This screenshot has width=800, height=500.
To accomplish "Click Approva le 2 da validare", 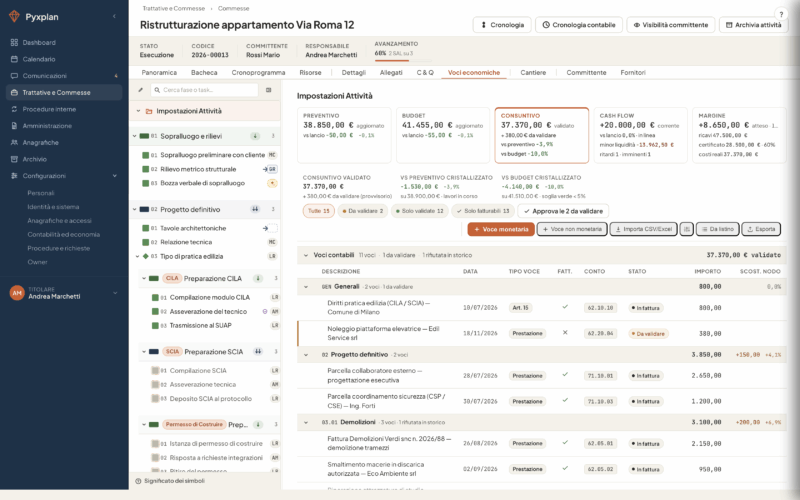I will (x=563, y=211).
